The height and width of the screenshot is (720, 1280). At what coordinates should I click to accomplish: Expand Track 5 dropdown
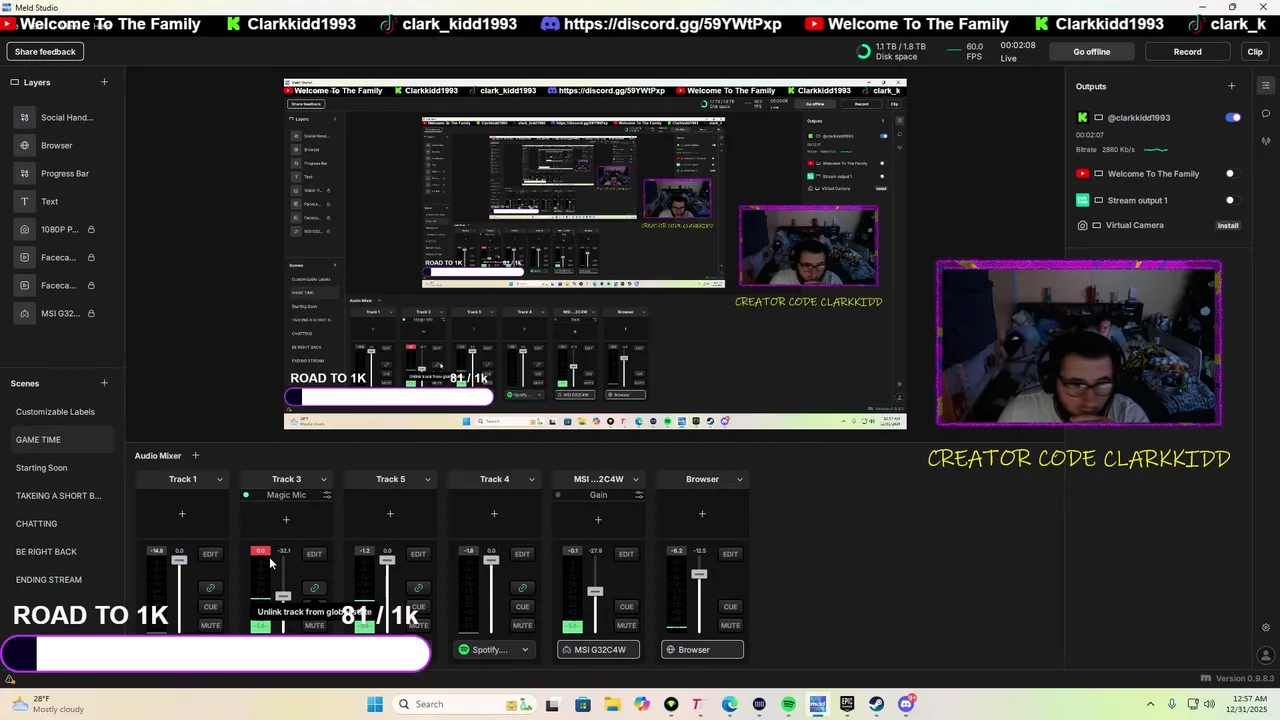click(x=427, y=480)
